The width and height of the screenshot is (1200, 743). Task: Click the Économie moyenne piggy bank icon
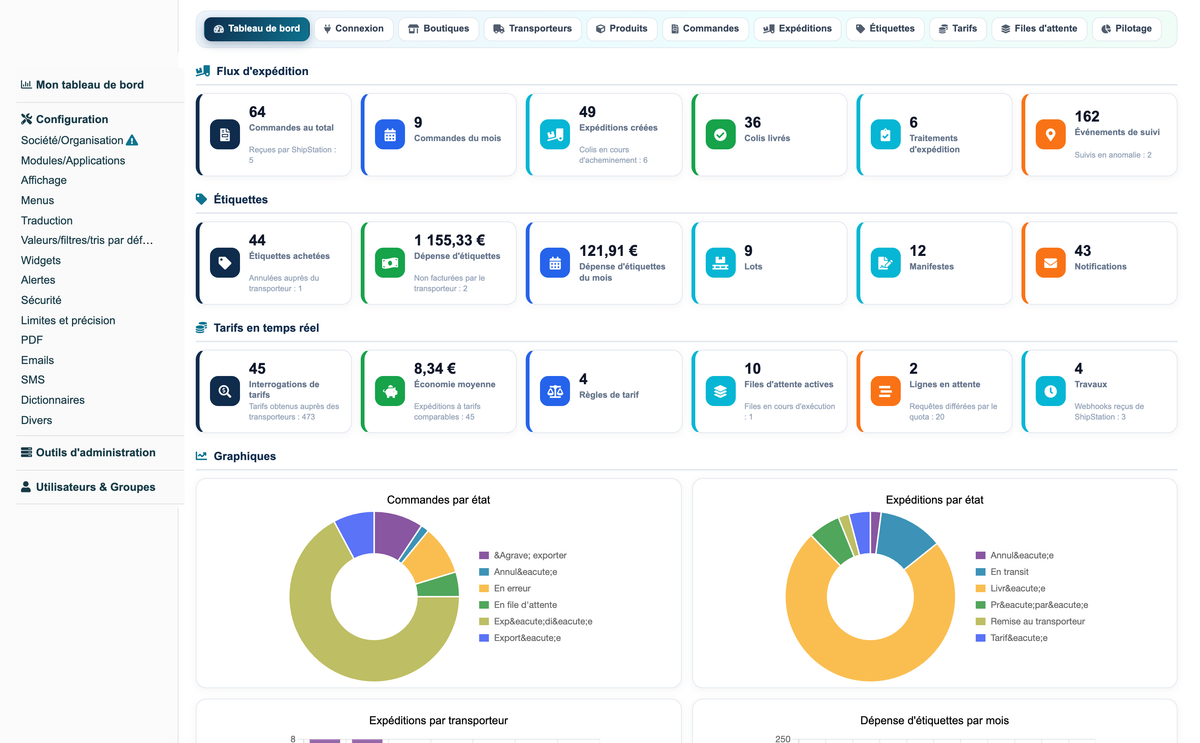coord(390,391)
